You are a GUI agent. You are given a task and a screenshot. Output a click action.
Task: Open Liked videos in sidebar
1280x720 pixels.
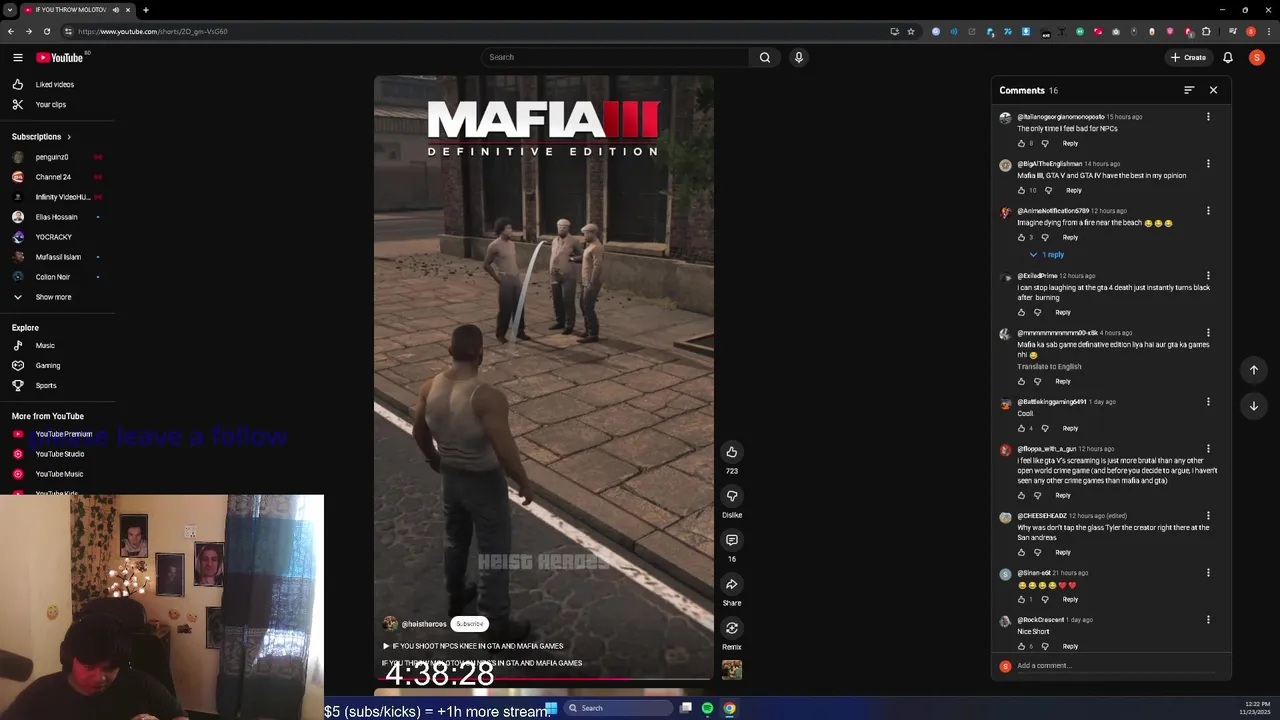click(55, 85)
